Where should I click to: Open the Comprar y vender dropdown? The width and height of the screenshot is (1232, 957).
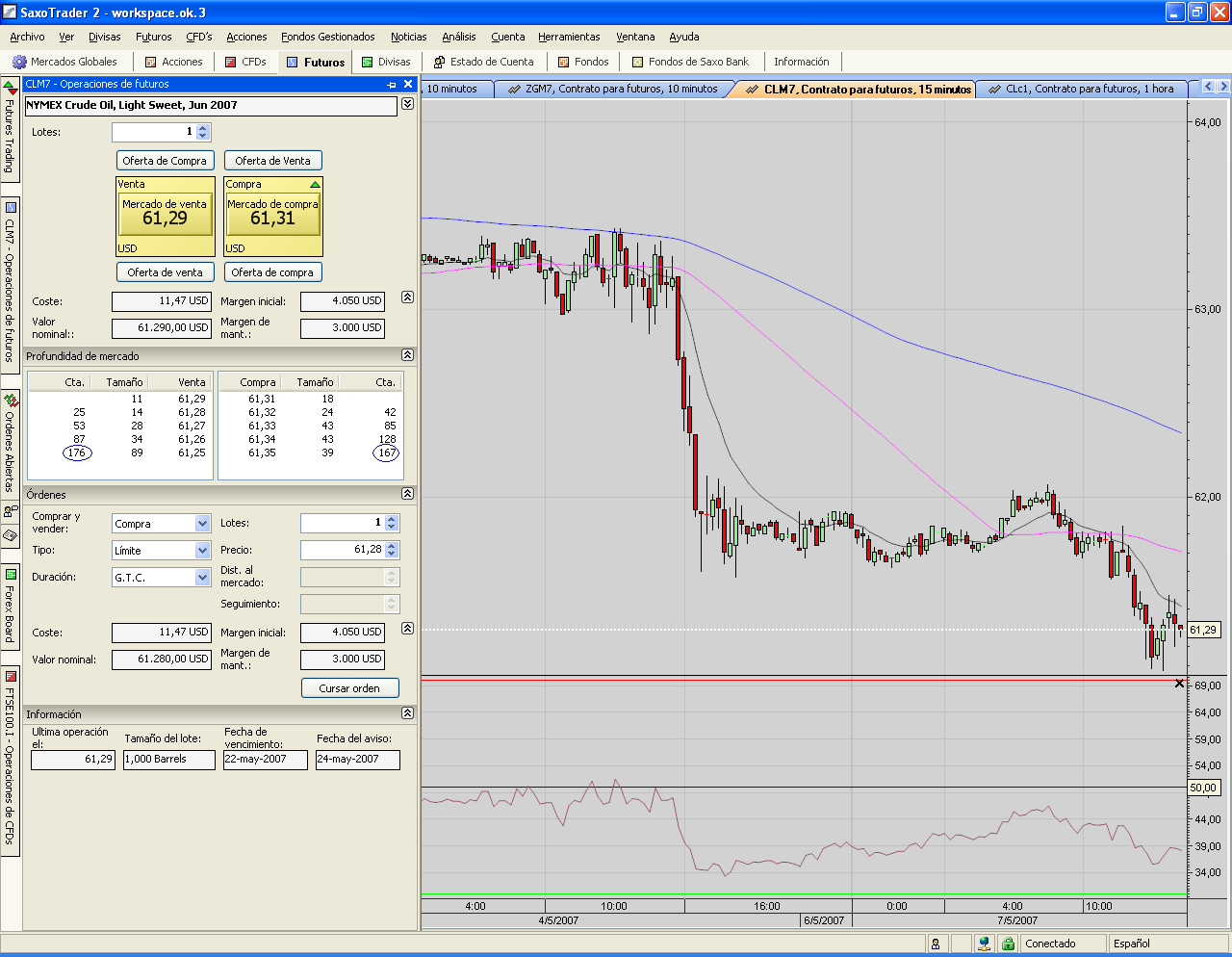202,524
